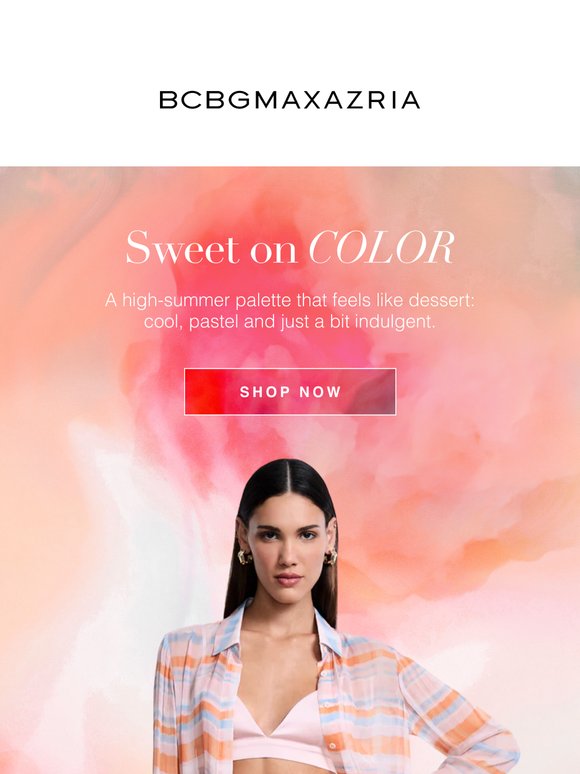Click the model's neck below the chin
580x774 pixels.
[x=286, y=617]
